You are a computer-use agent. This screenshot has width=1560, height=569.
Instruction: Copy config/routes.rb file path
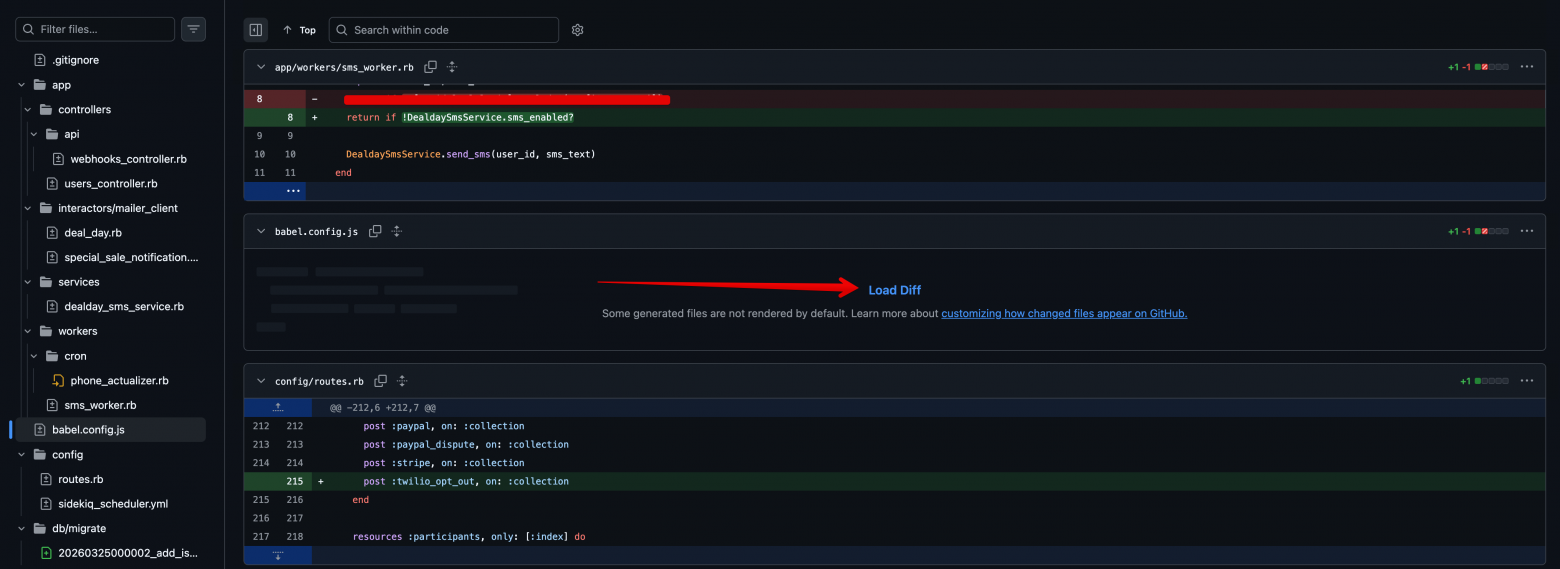380,381
